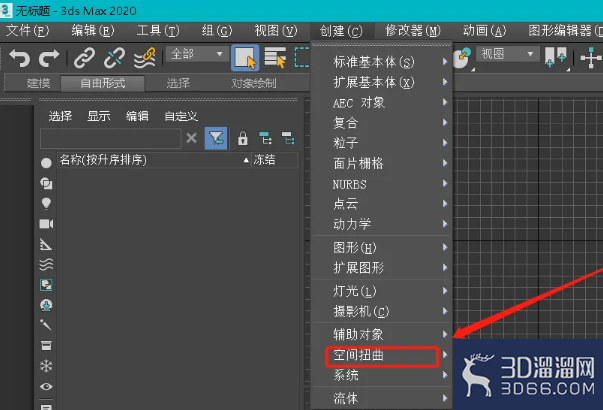Toggle display of containers icon
The height and width of the screenshot is (410, 603).
(x=46, y=346)
